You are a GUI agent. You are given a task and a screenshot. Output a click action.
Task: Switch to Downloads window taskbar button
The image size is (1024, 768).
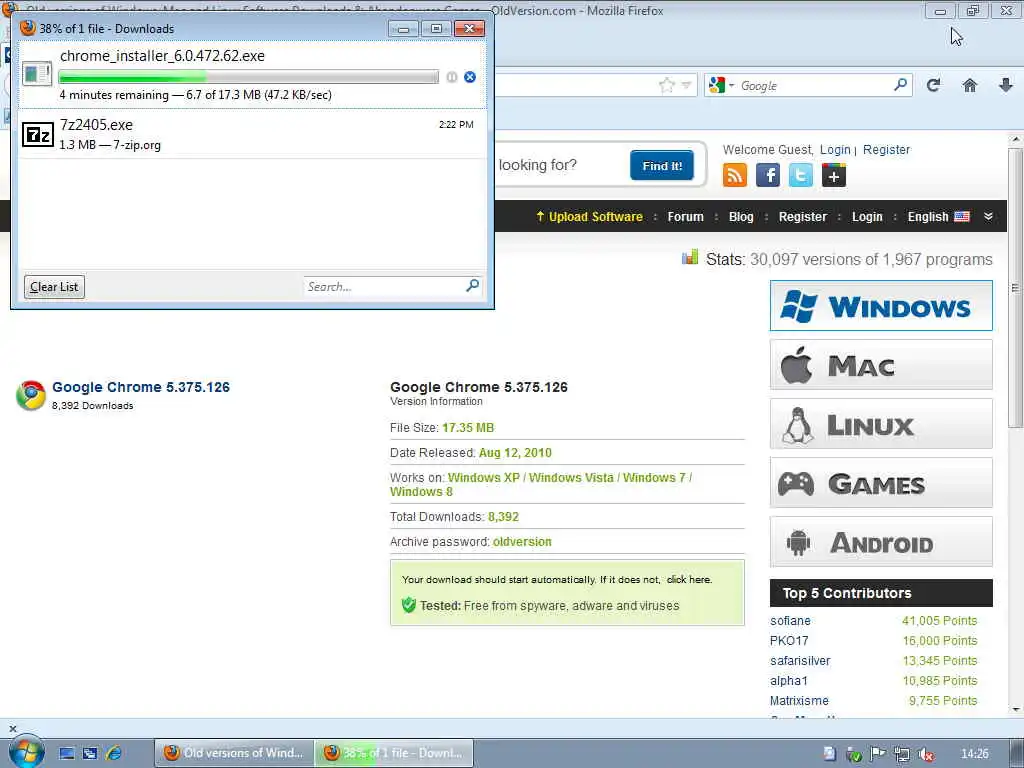394,753
